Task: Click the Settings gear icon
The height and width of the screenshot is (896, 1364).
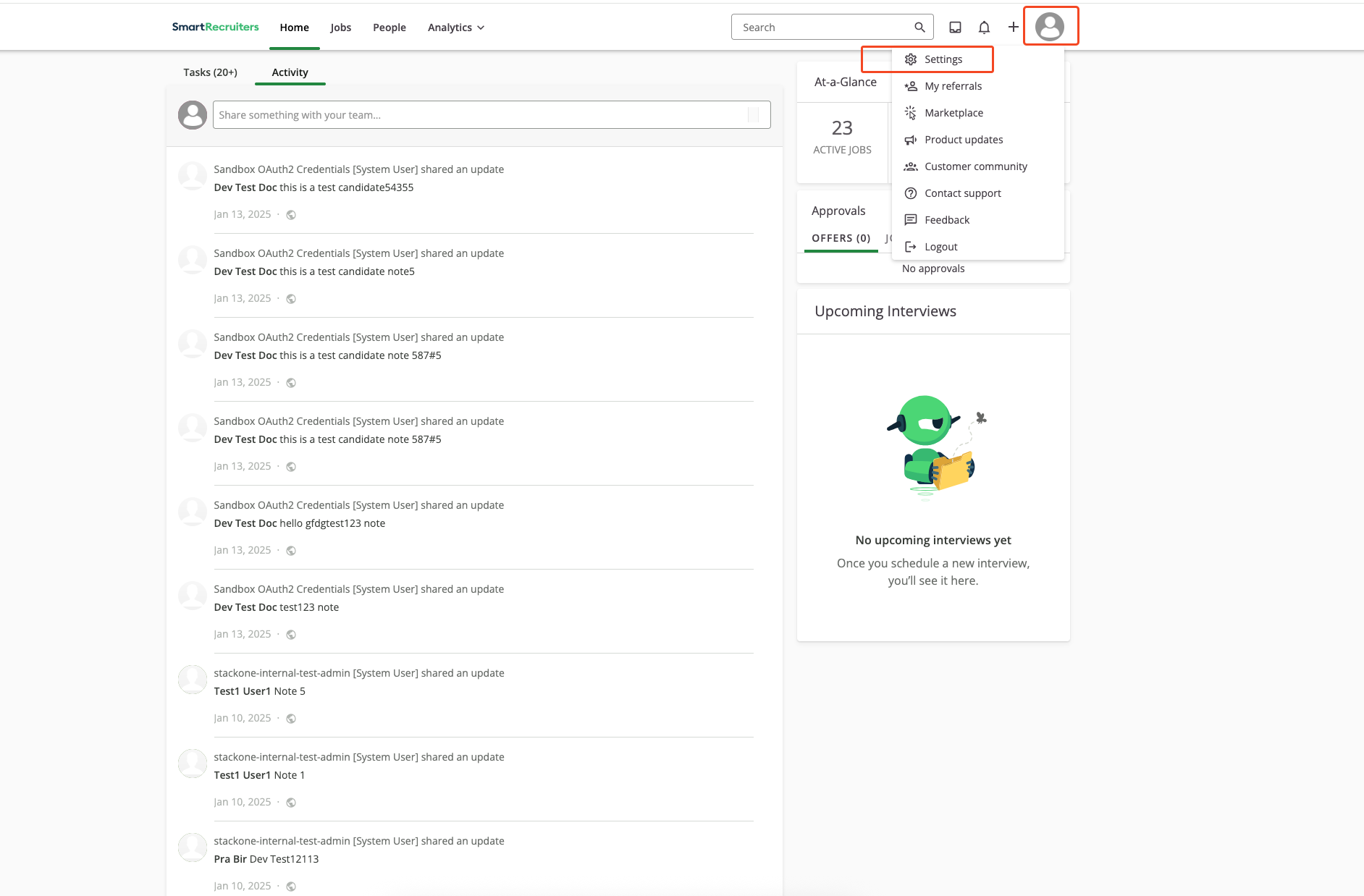Action: (x=911, y=59)
